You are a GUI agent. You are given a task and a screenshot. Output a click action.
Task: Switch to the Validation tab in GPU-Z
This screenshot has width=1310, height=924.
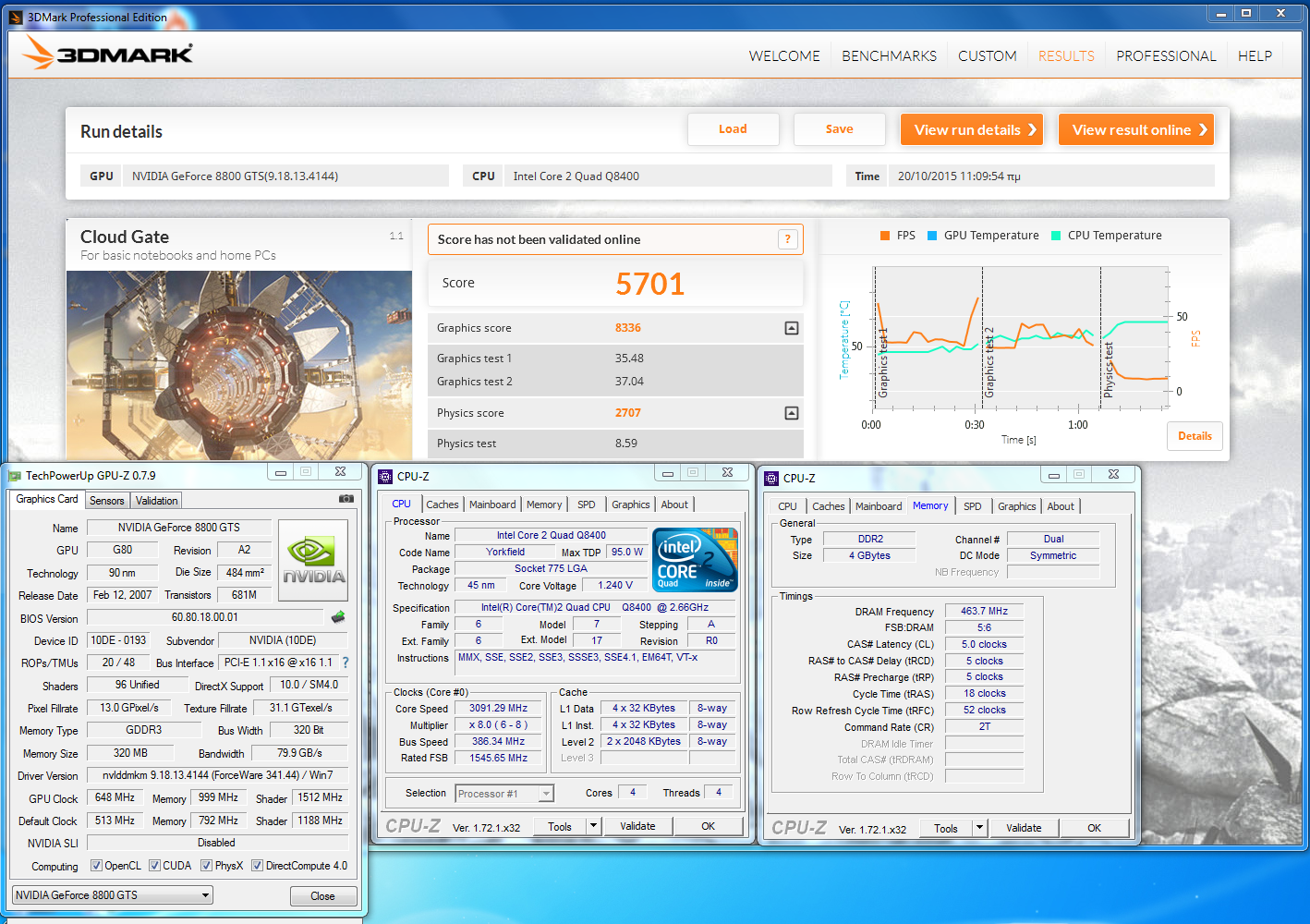[x=156, y=501]
